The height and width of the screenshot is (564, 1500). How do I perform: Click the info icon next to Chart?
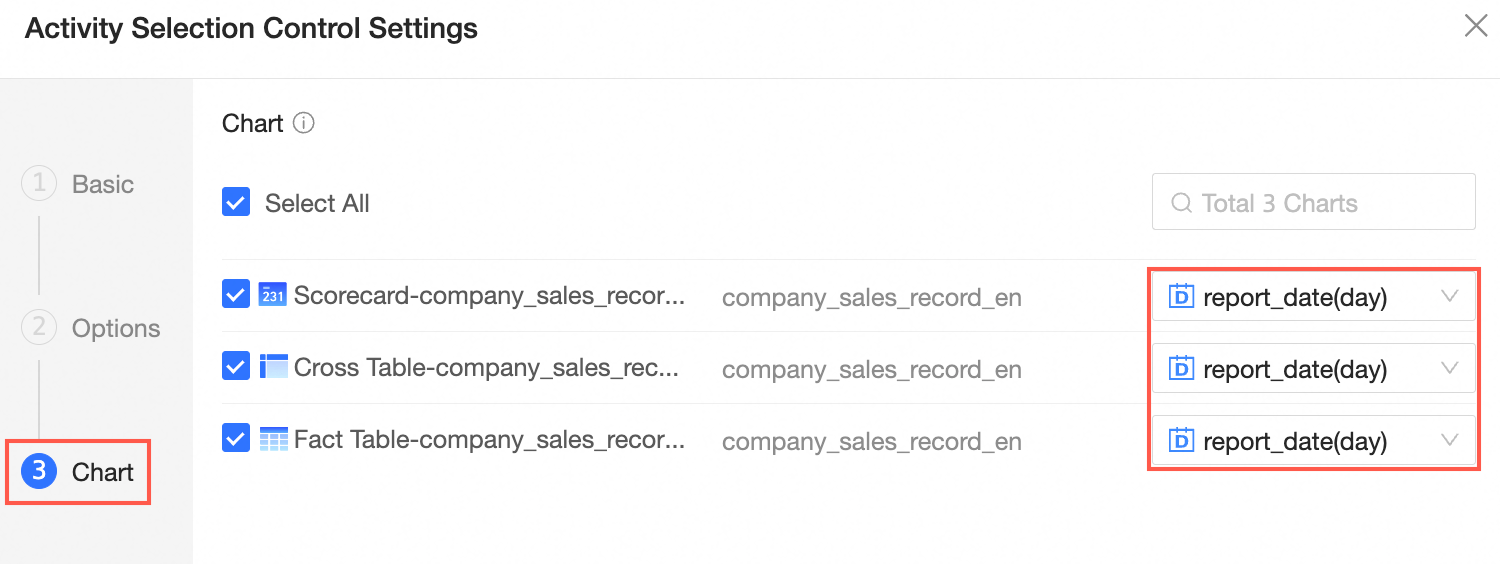click(x=304, y=124)
